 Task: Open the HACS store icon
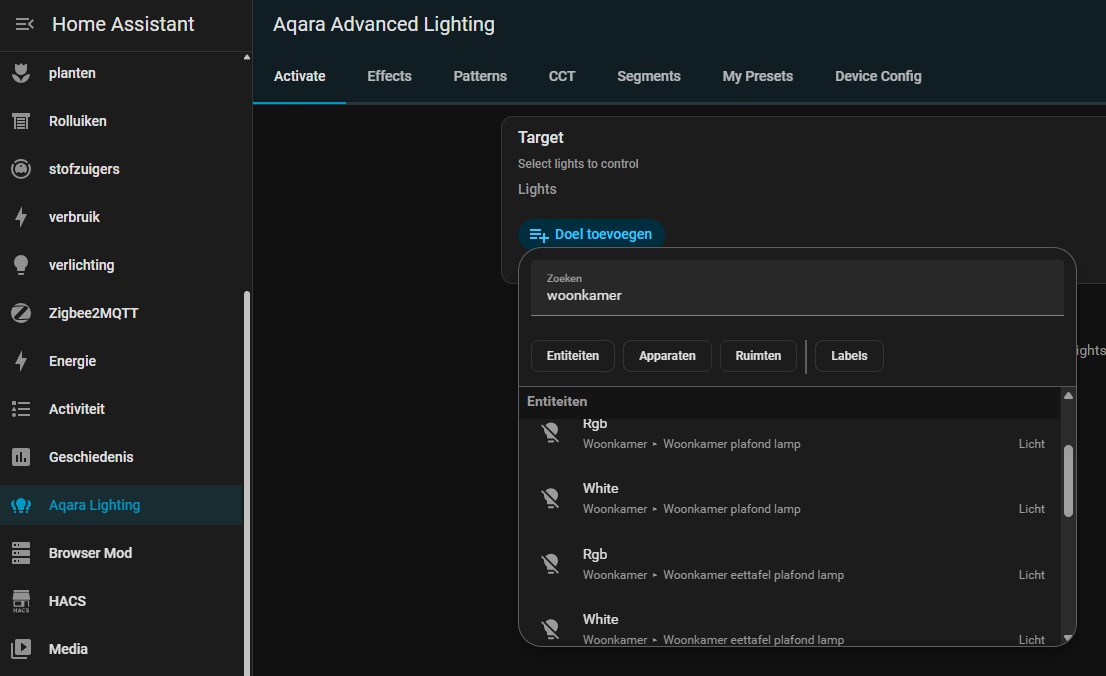[x=21, y=601]
